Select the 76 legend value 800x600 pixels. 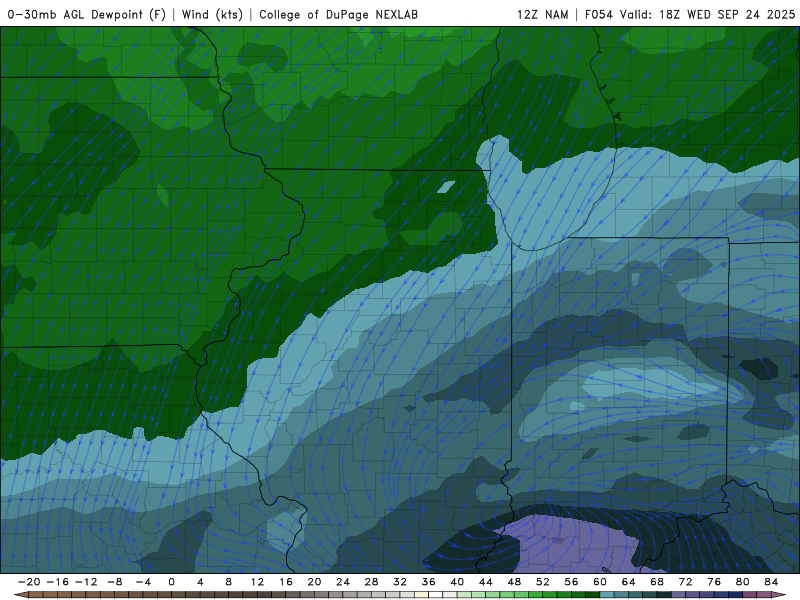(x=714, y=582)
